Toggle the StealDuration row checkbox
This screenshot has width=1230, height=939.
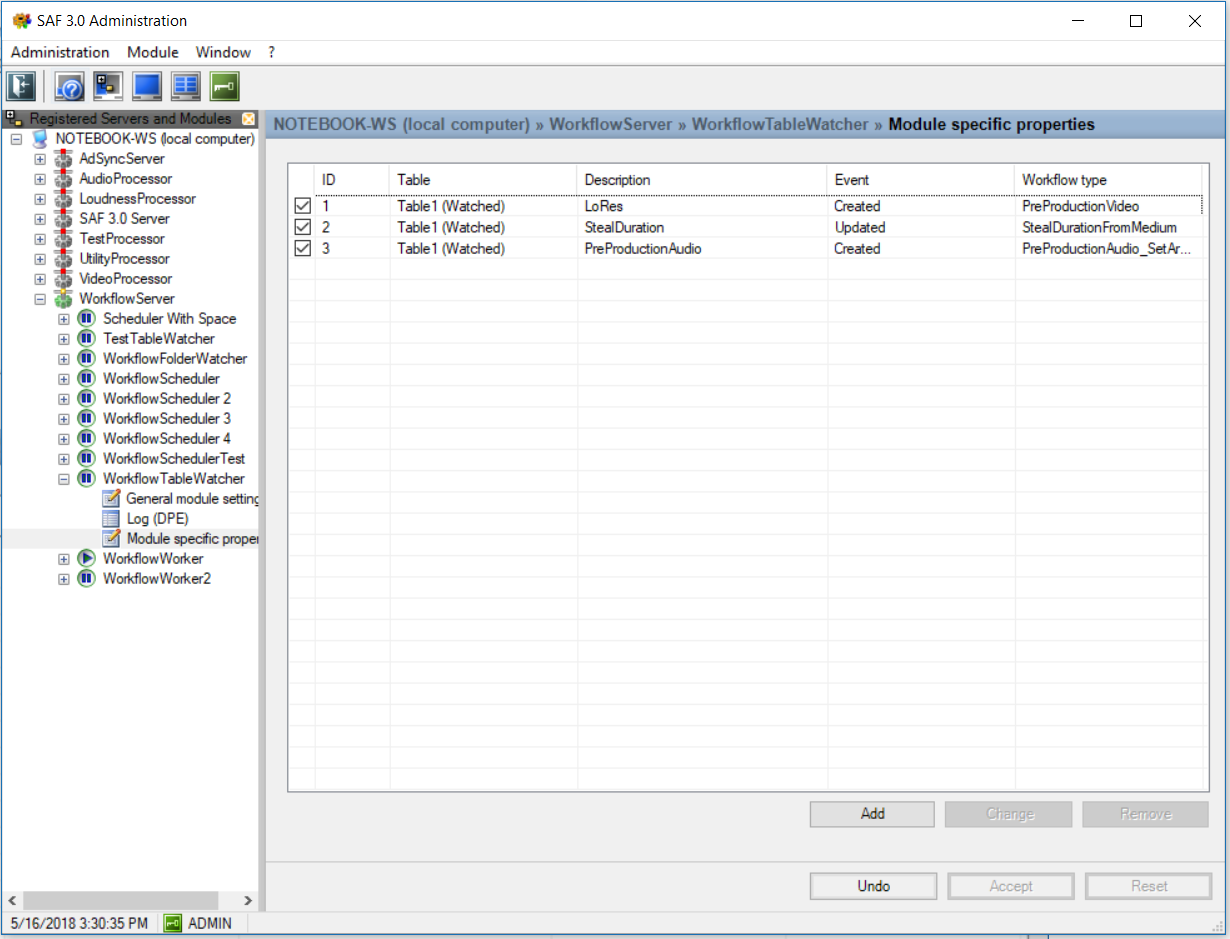[303, 227]
